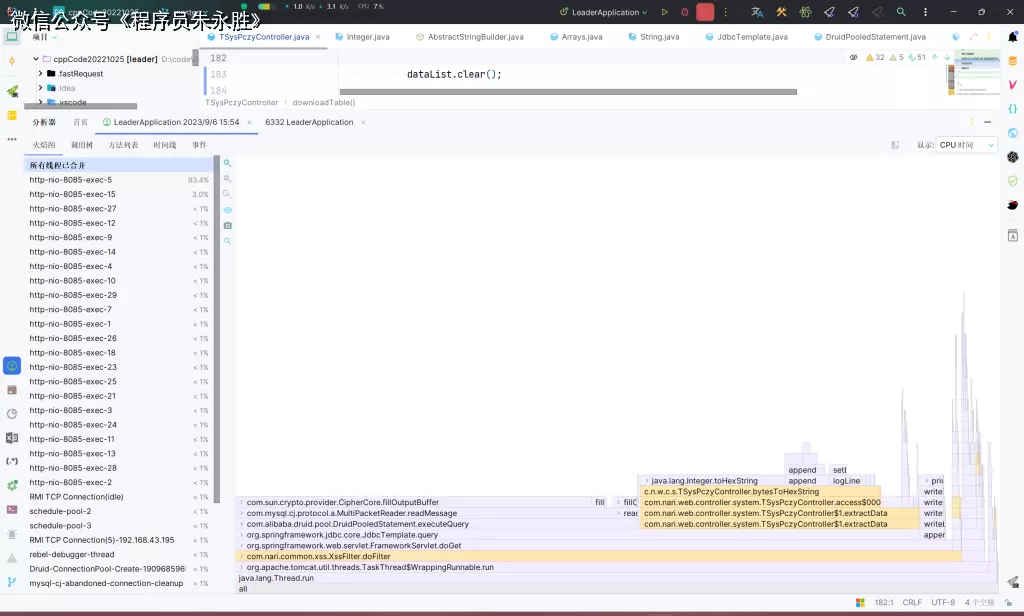Open the CPU 时间 display dropdown
The height and width of the screenshot is (616, 1024).
tap(966, 145)
